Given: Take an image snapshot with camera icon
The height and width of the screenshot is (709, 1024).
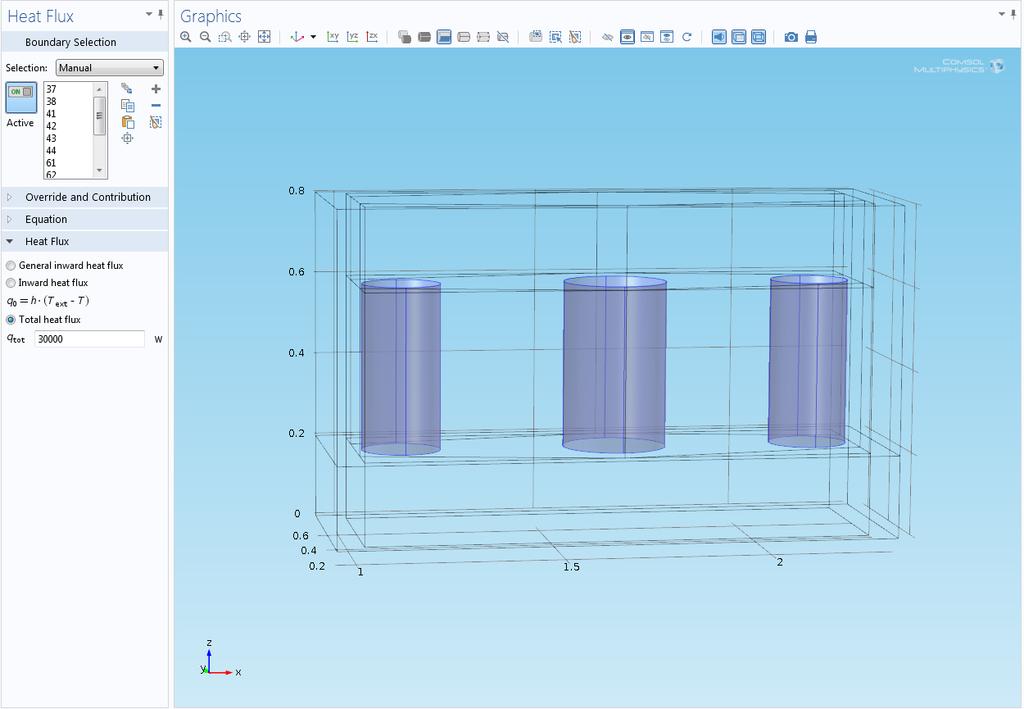Looking at the screenshot, I should [791, 37].
